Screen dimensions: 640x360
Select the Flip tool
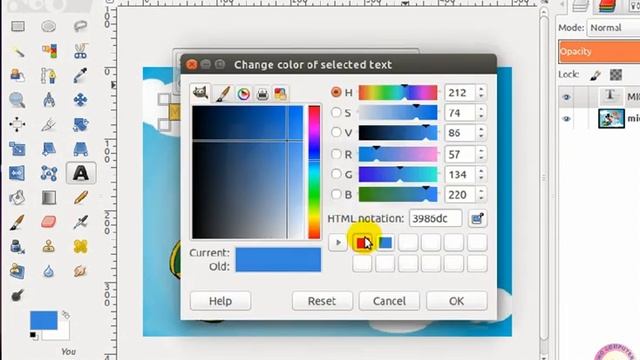18,173
